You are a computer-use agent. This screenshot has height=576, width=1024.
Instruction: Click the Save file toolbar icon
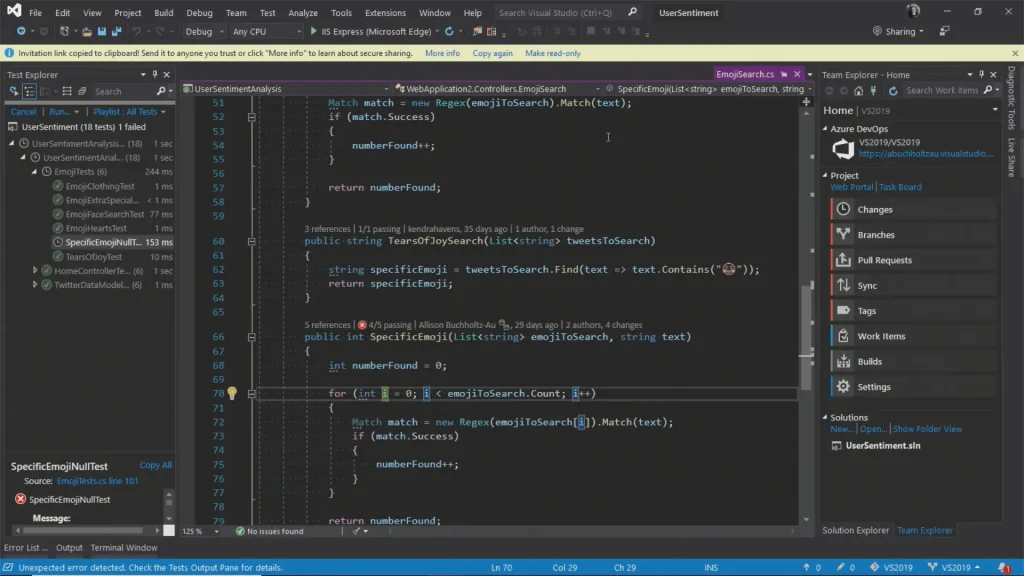coord(102,31)
